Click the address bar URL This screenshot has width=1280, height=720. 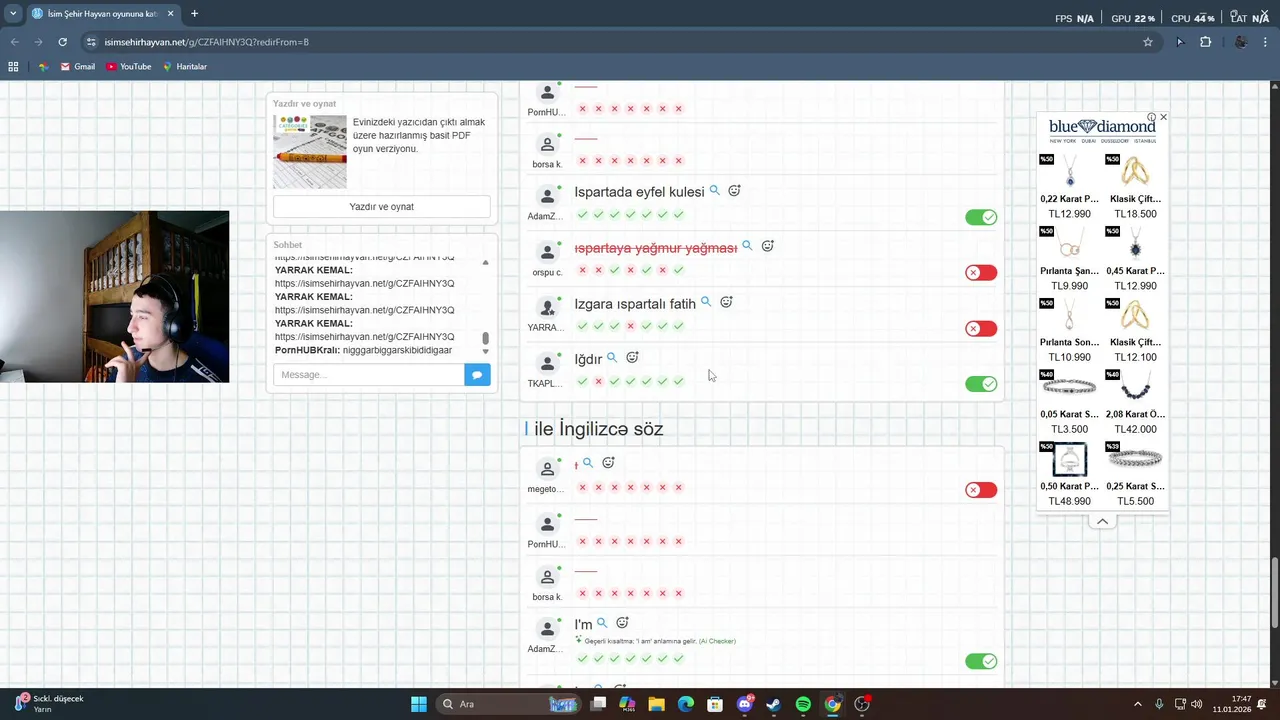[x=206, y=42]
